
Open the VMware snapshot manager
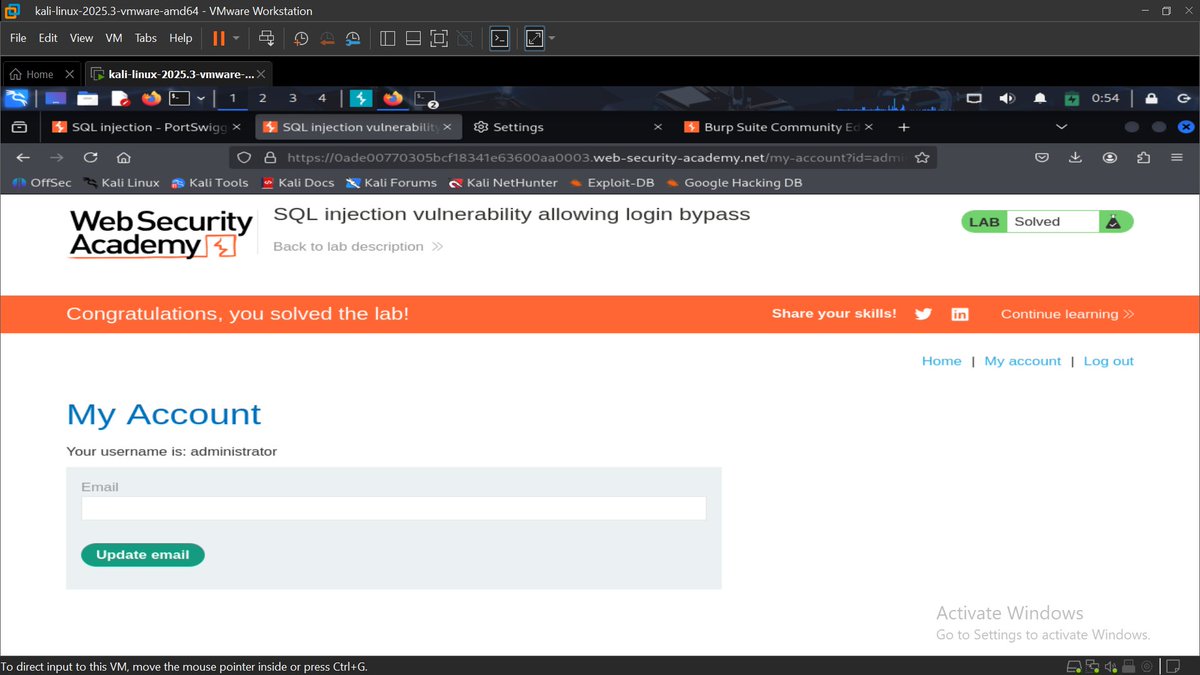pyautogui.click(x=353, y=39)
